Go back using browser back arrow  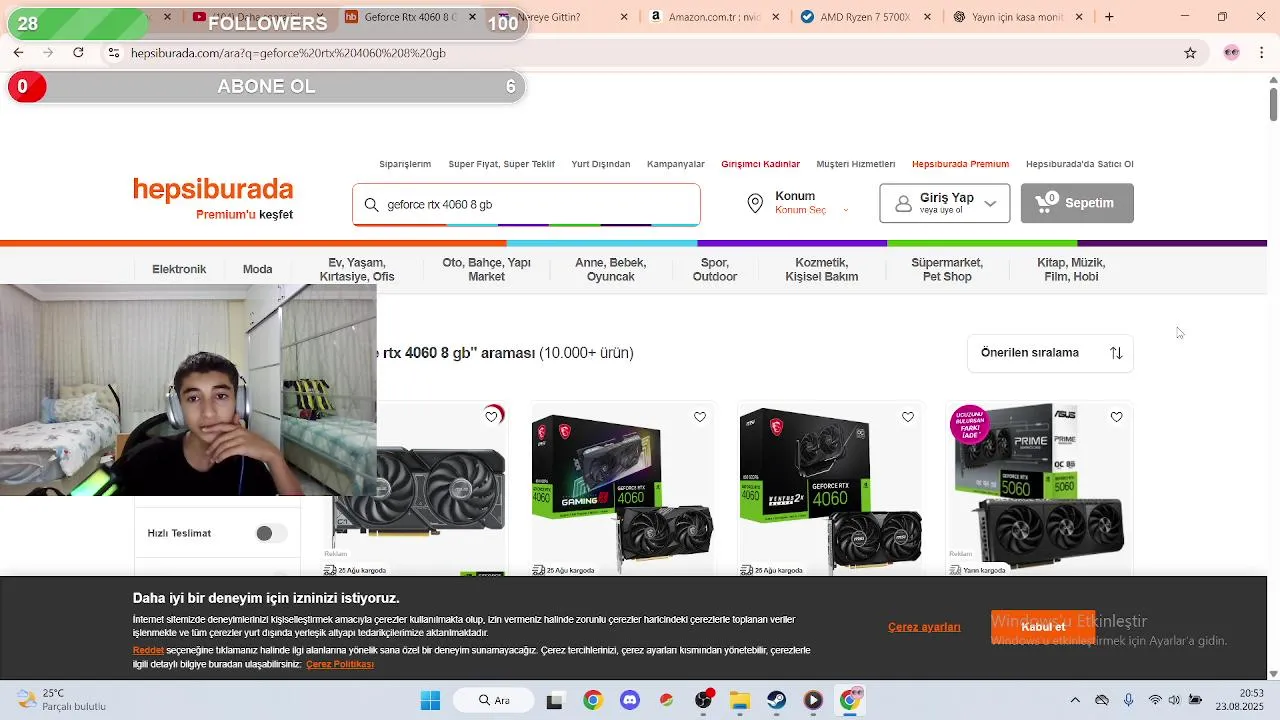tap(18, 53)
